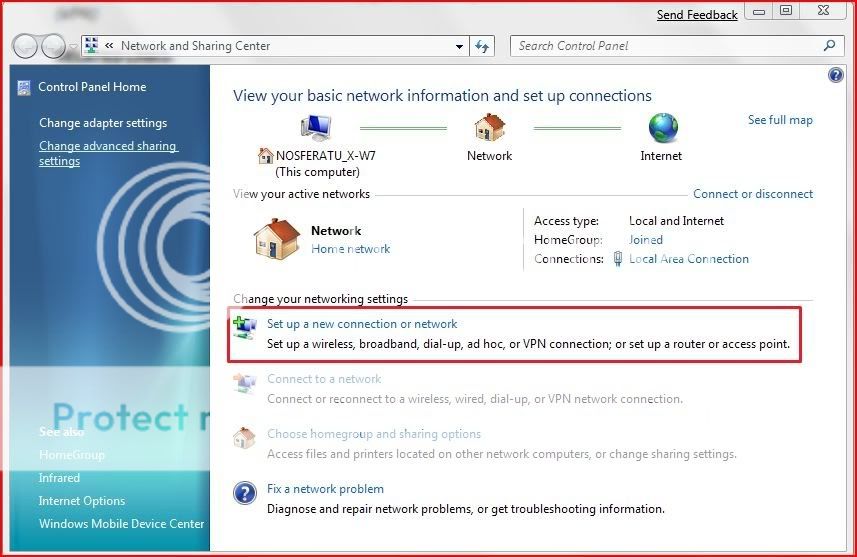Click the Control Panel icon in address bar
This screenshot has width=857, height=557.
pos(92,45)
